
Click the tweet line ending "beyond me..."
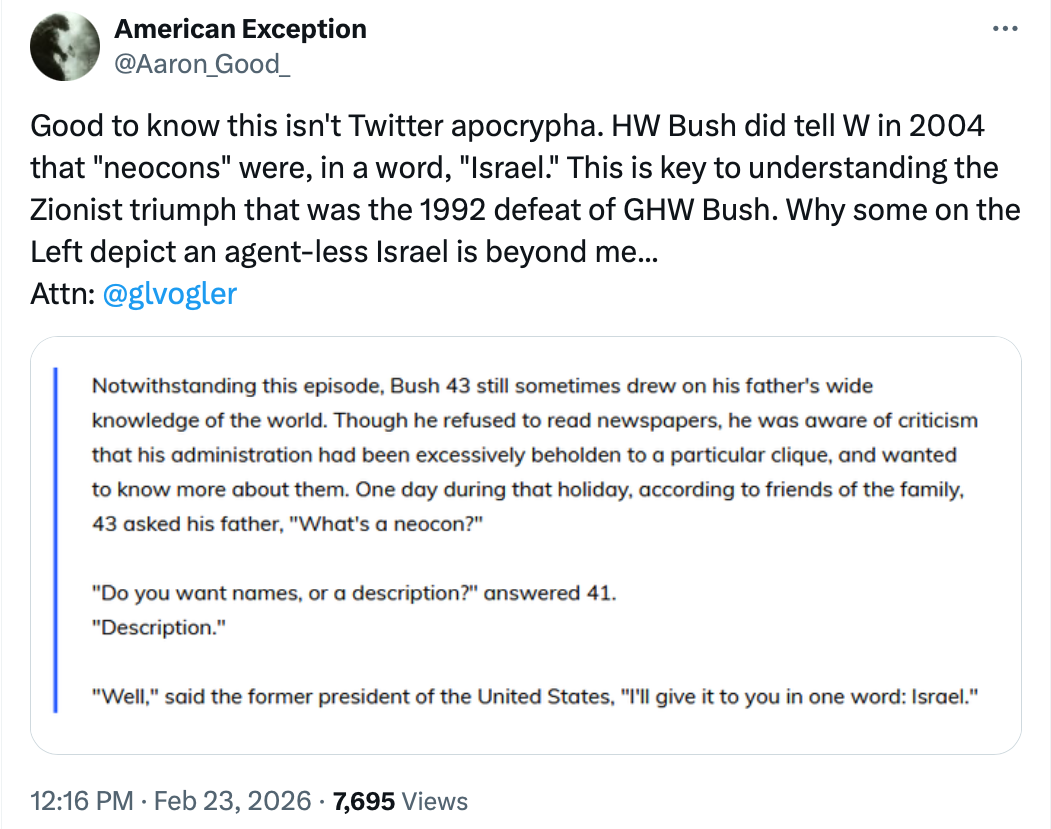(344, 252)
